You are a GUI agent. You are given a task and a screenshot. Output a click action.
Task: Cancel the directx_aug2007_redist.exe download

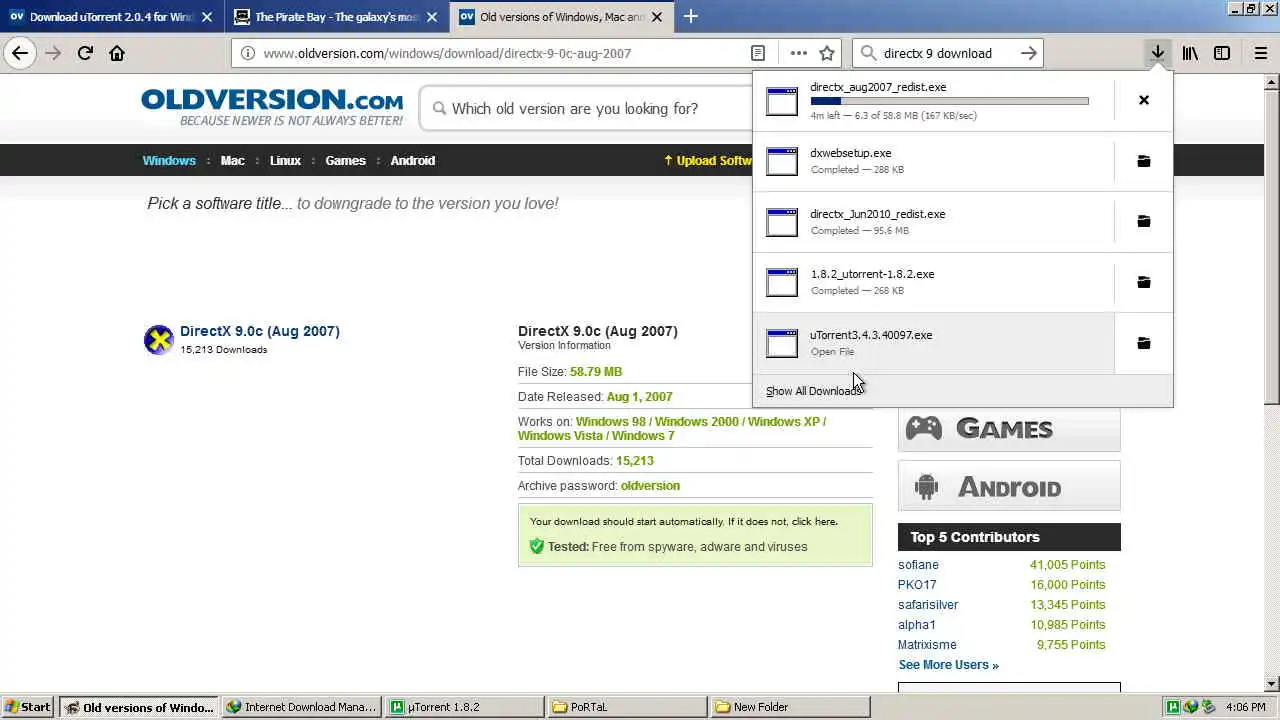tap(1144, 100)
